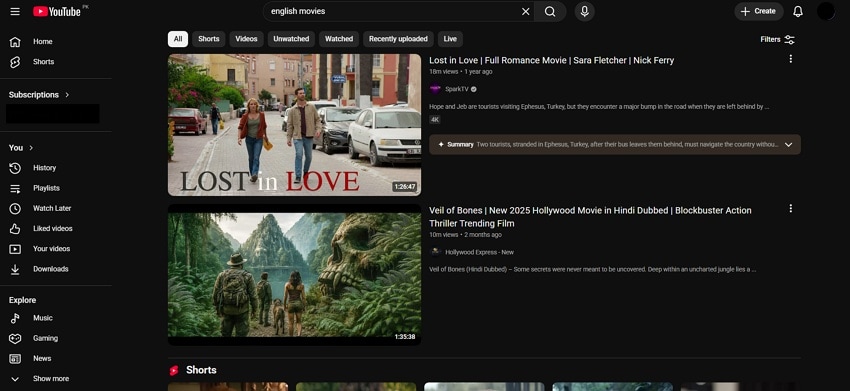Click the Your videos icon
Viewport: 850px width, 391px height.
(x=15, y=249)
